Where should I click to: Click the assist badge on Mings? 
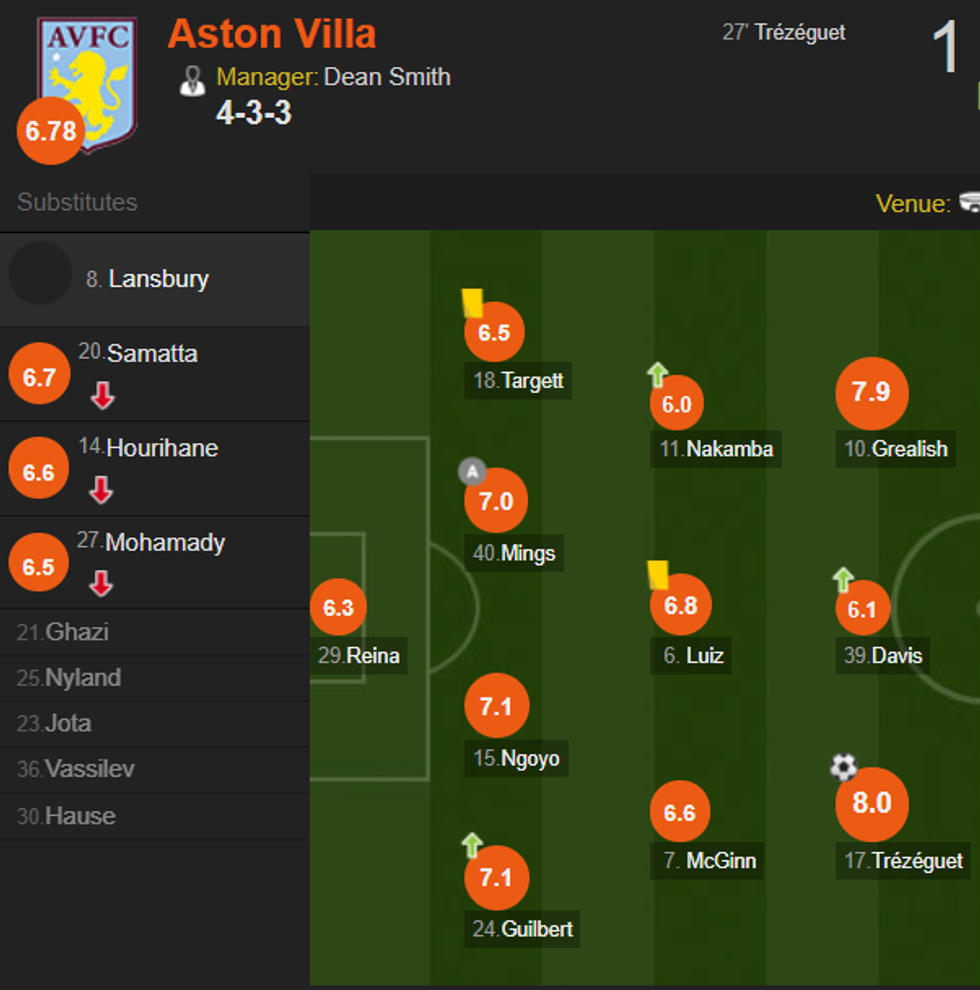click(471, 471)
